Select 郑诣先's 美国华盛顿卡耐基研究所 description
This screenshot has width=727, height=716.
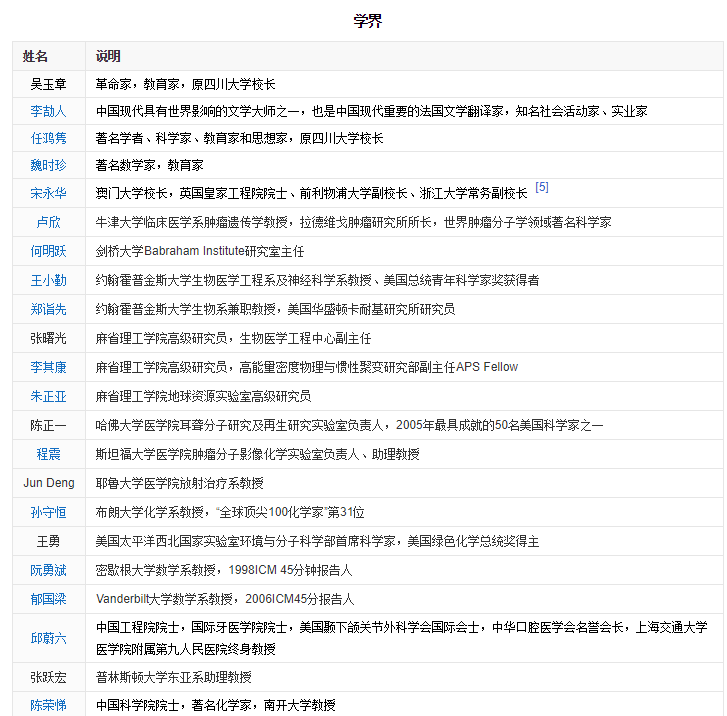[275, 309]
